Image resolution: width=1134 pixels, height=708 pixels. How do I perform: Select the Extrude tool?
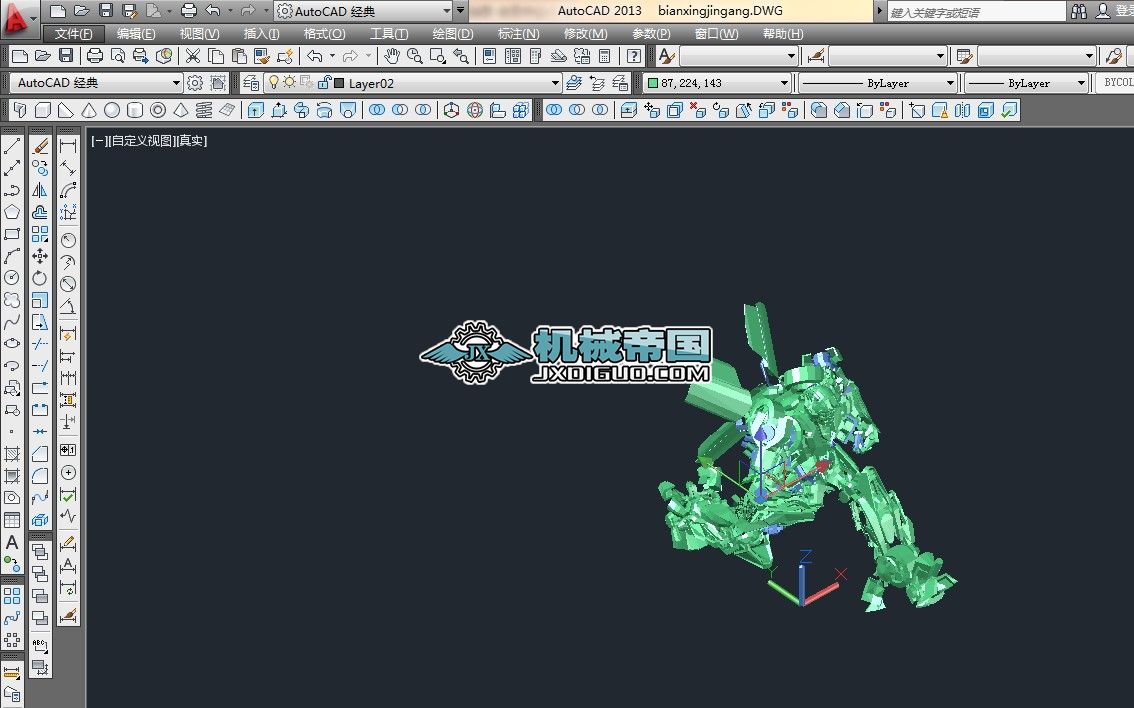pyautogui.click(x=255, y=110)
